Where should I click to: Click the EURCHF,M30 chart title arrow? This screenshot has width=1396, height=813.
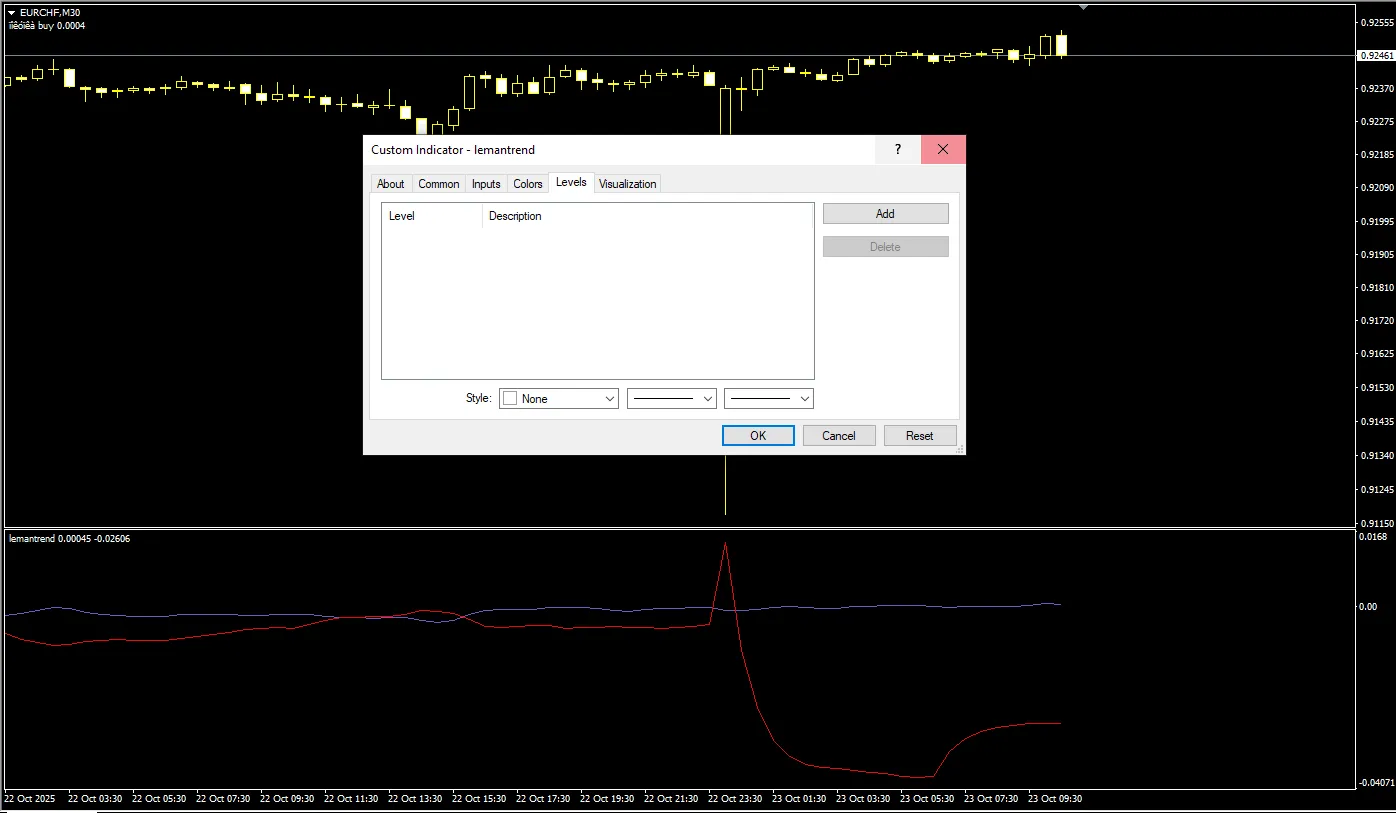[11, 12]
